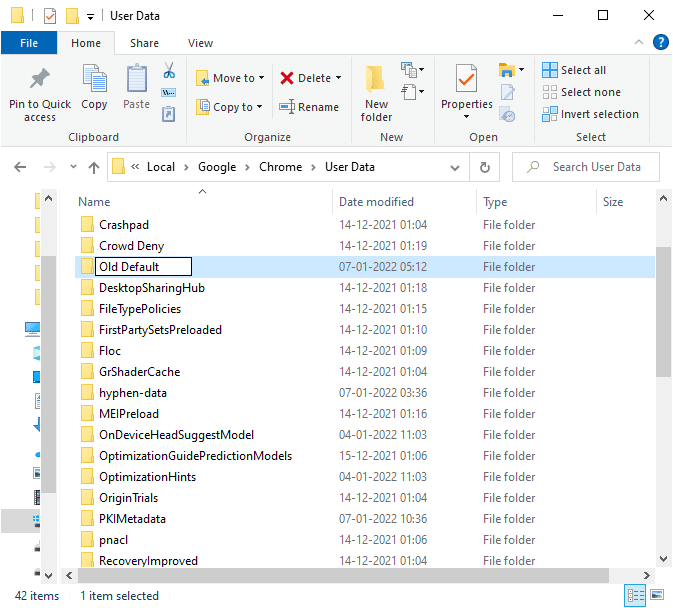Viewport: 673px width, 608px height.
Task: Navigate to Google in address path
Action: (x=217, y=167)
